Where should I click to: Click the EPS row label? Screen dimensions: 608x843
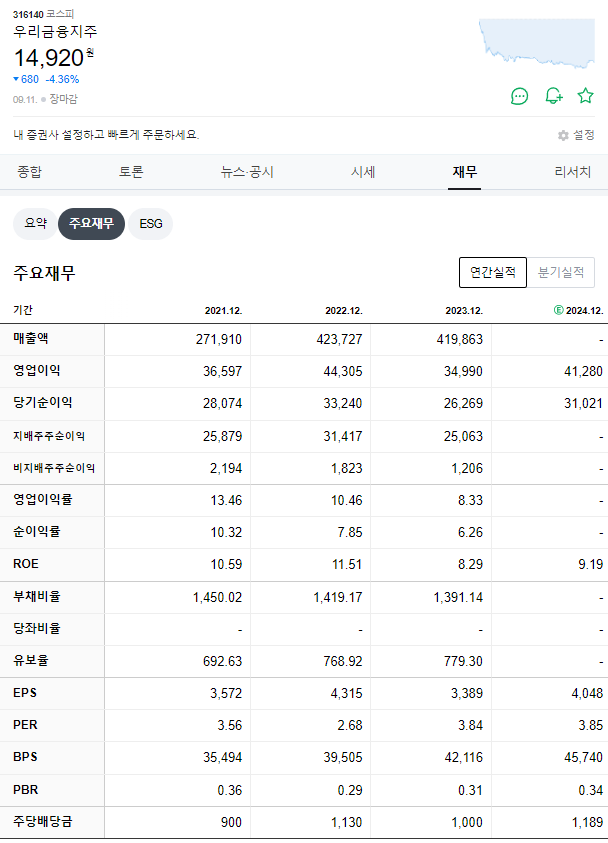[25, 693]
